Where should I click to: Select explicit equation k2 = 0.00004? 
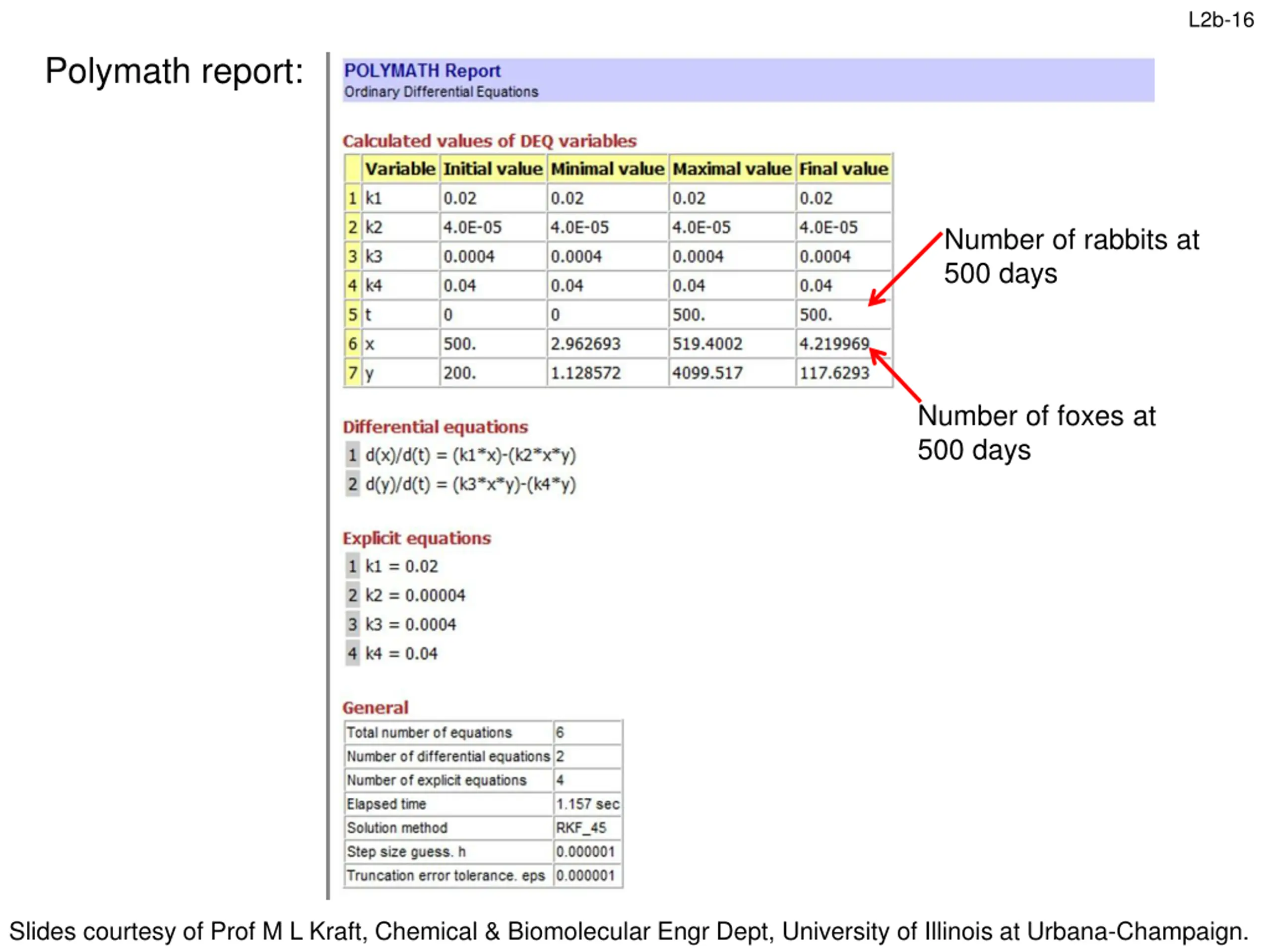pyautogui.click(x=415, y=595)
